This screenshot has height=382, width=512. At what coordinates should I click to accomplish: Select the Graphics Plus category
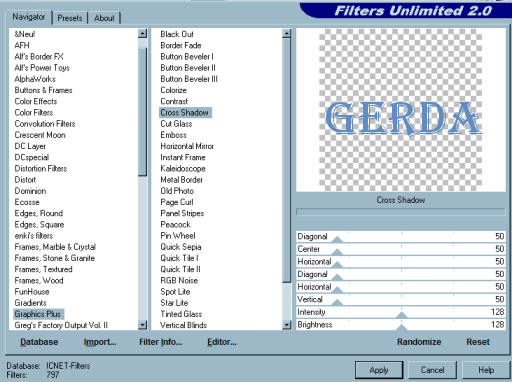point(38,314)
